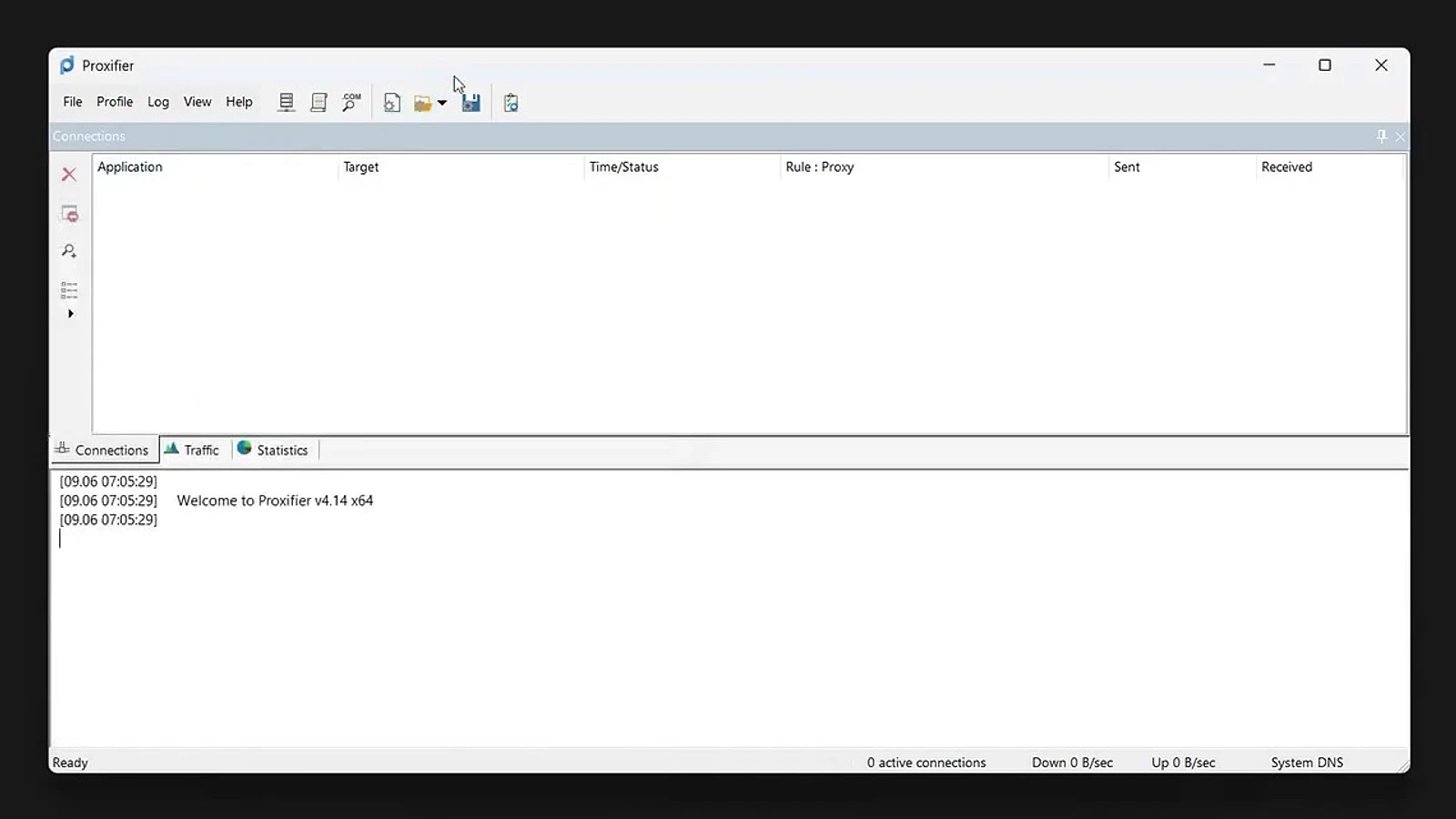Click the new profile document icon
The height and width of the screenshot is (819, 1456).
392,103
